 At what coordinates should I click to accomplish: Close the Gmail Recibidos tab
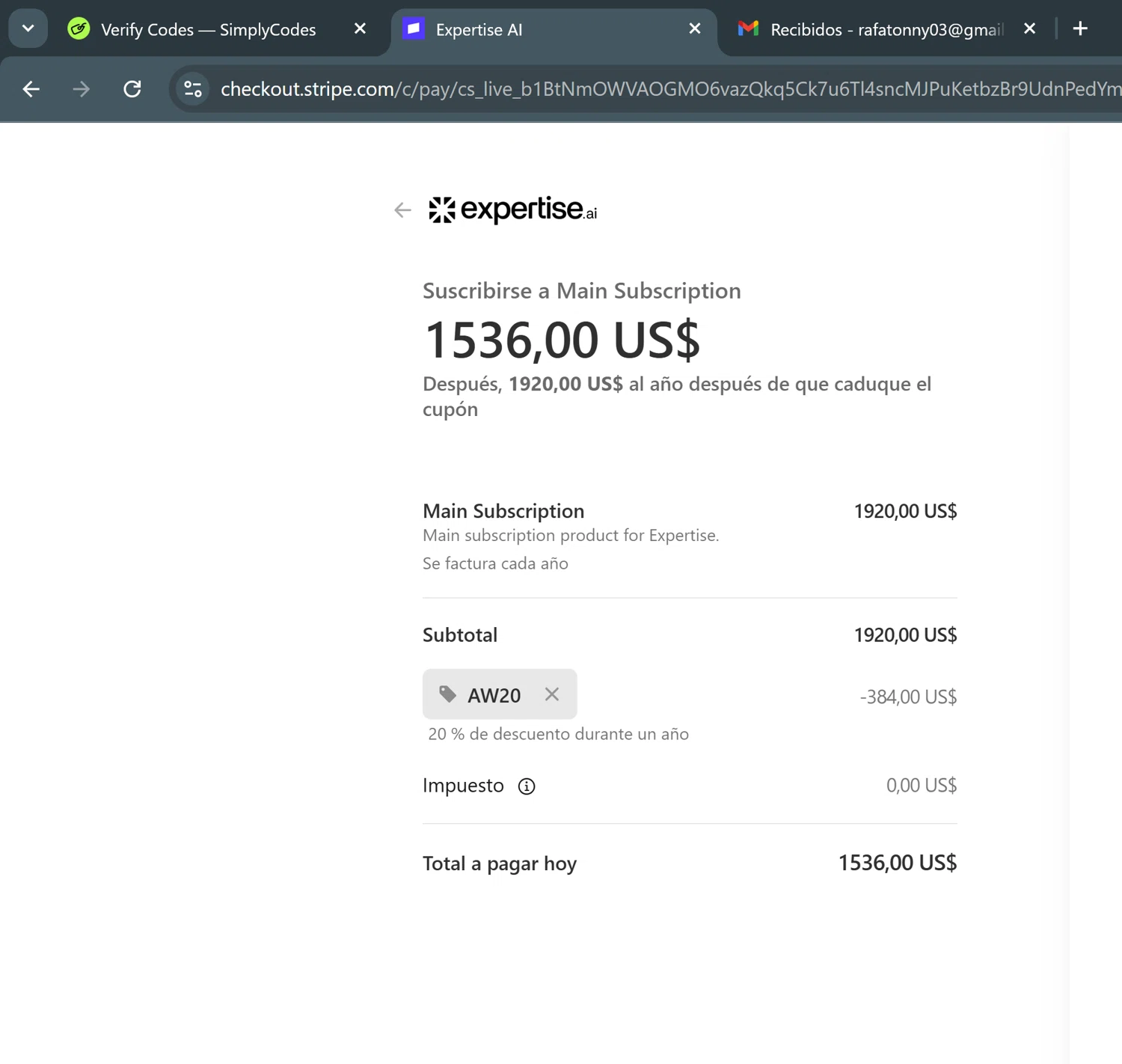(1029, 28)
